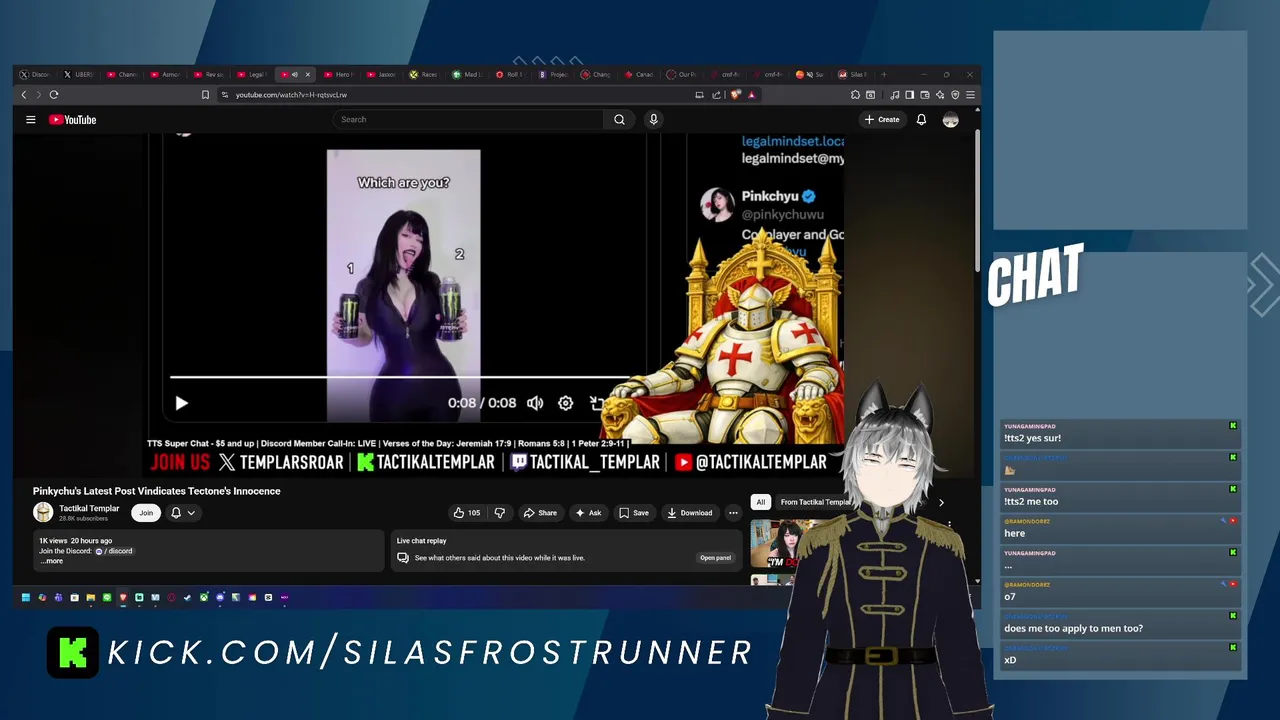Click the Ask button
Viewport: 1280px width, 720px height.
588,513
